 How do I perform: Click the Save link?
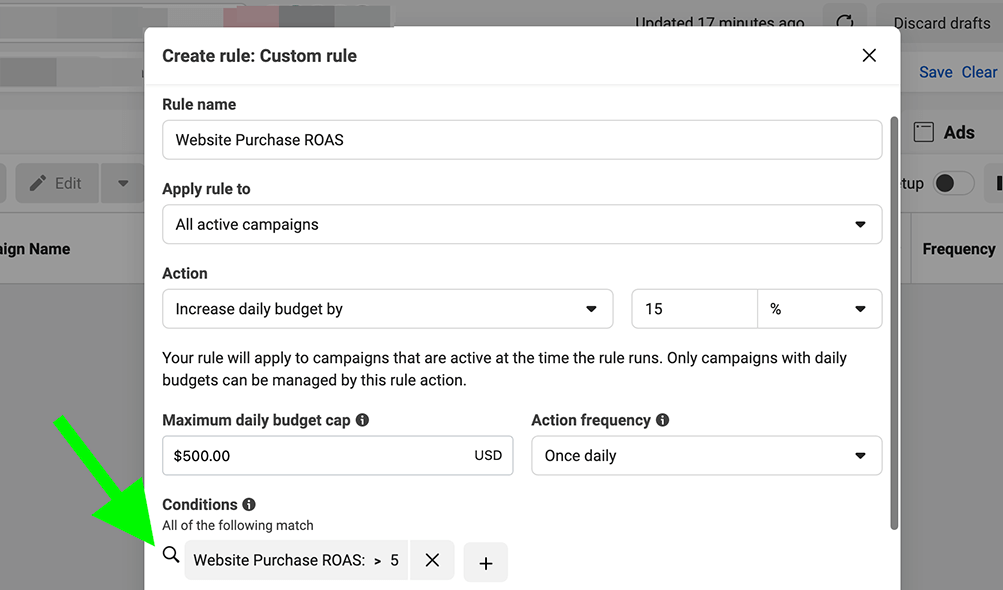[x=936, y=72]
